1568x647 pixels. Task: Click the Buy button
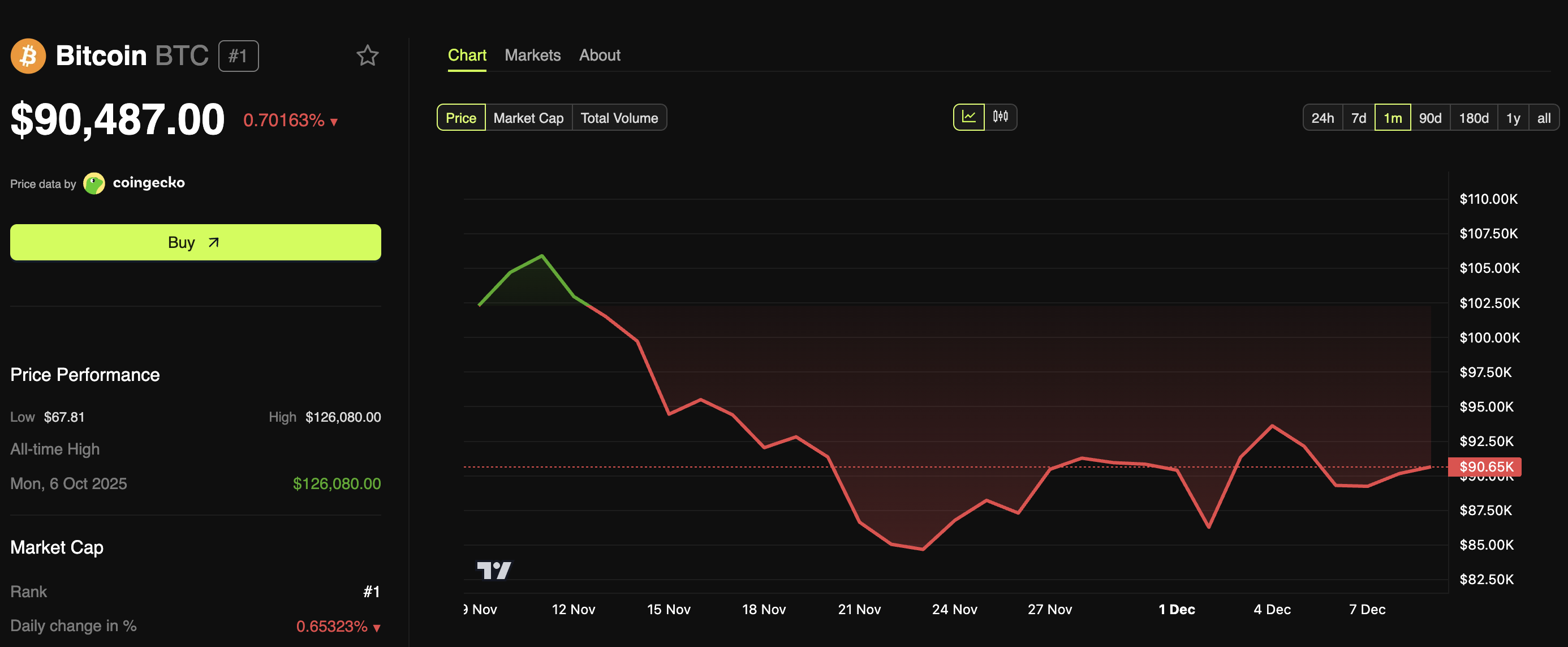click(x=195, y=242)
